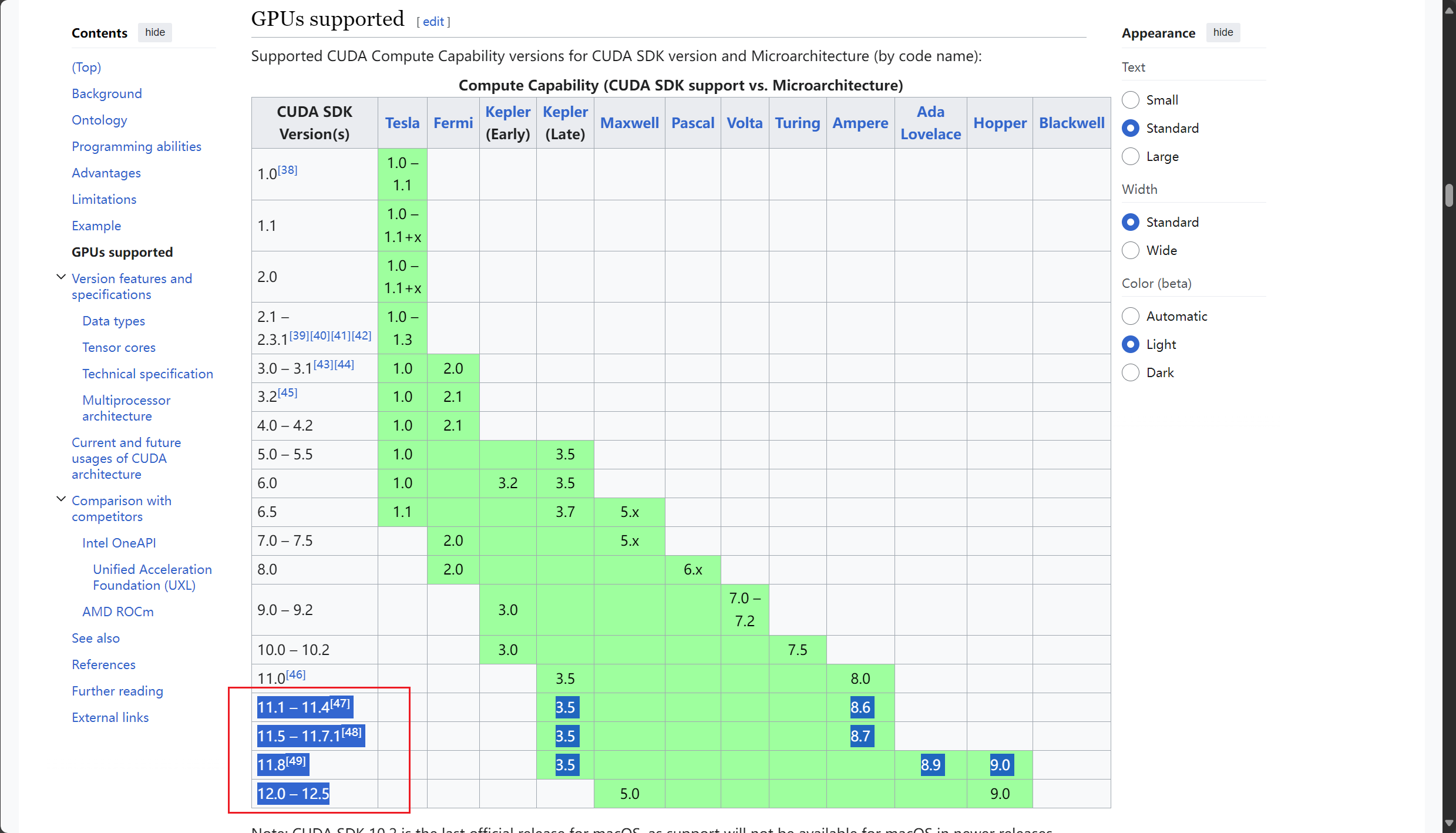Switch color mode to Dark

click(1130, 372)
